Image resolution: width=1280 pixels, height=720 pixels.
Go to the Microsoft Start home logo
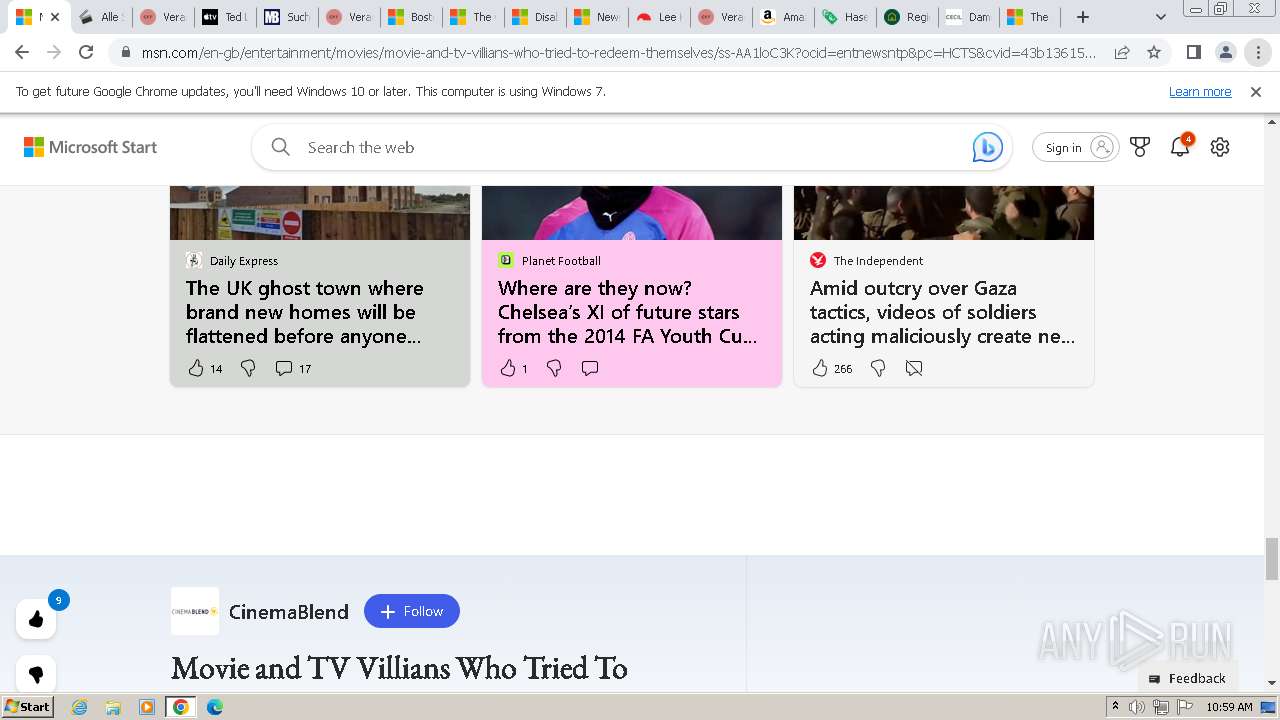pos(90,147)
